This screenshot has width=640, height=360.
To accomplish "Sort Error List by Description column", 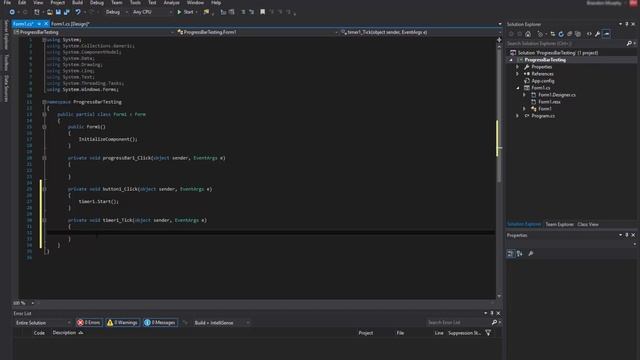I will click(64, 333).
